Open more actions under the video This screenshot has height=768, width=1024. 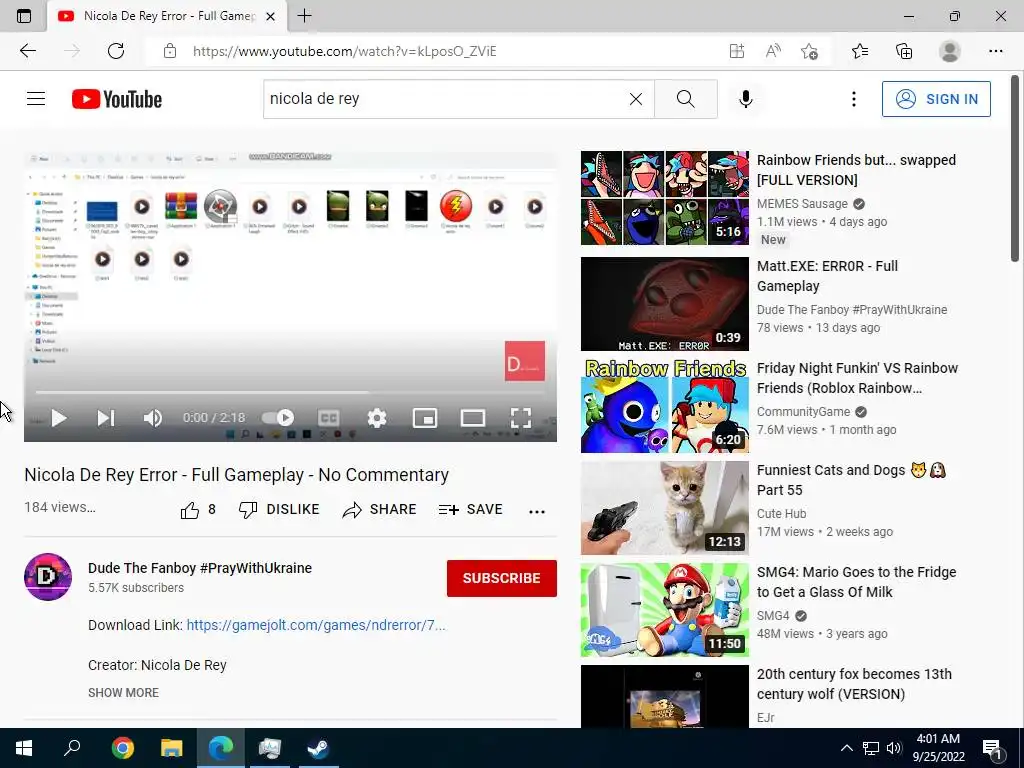(x=537, y=511)
